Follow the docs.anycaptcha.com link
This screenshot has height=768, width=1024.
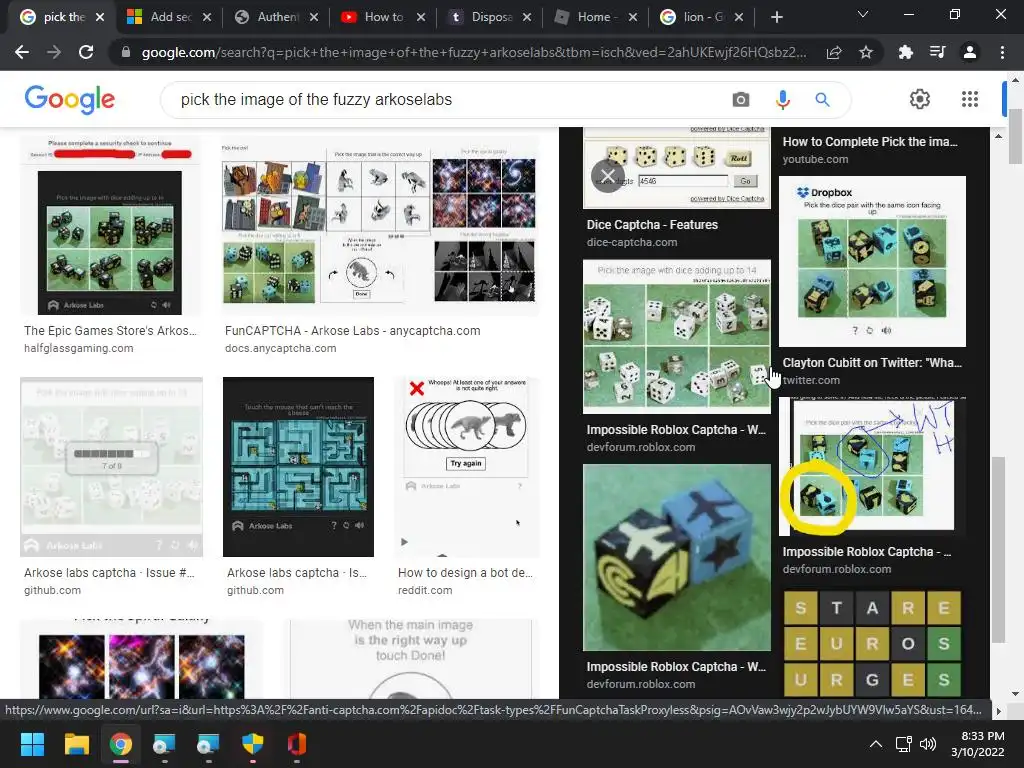[281, 348]
